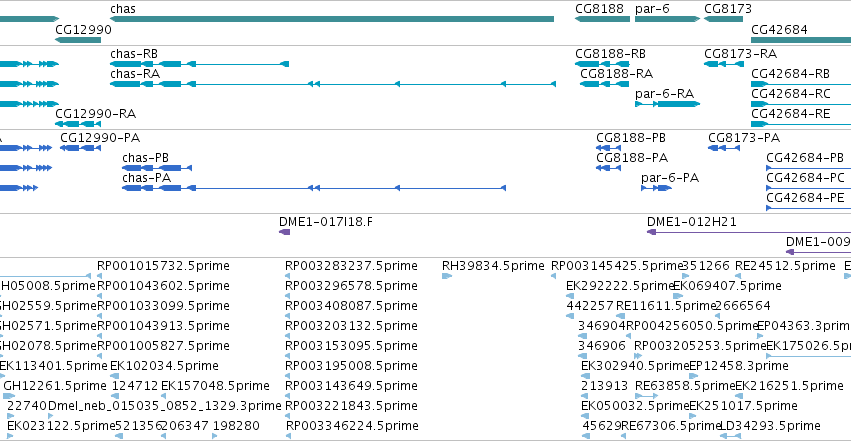Click the CG8173-RA transcript

(x=724, y=64)
